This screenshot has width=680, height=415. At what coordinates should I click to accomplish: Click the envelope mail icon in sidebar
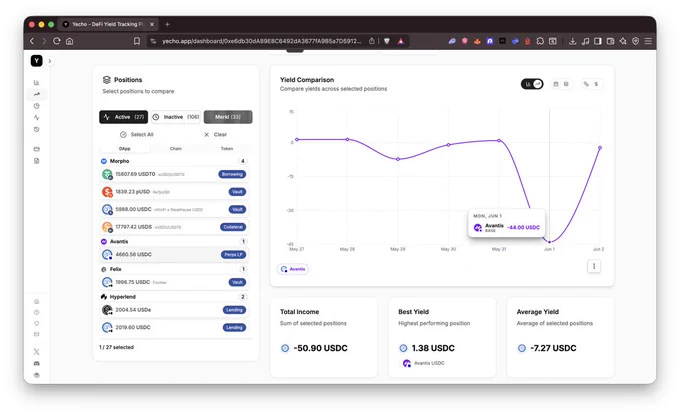[36, 334]
